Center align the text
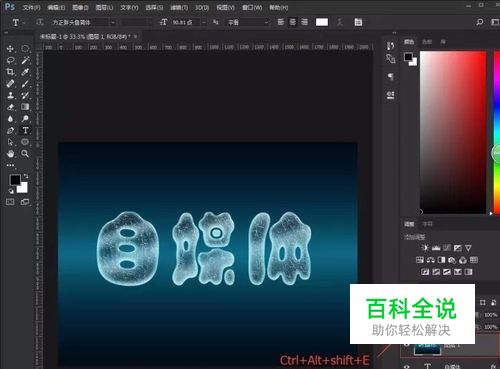The image size is (500, 369). (293, 22)
